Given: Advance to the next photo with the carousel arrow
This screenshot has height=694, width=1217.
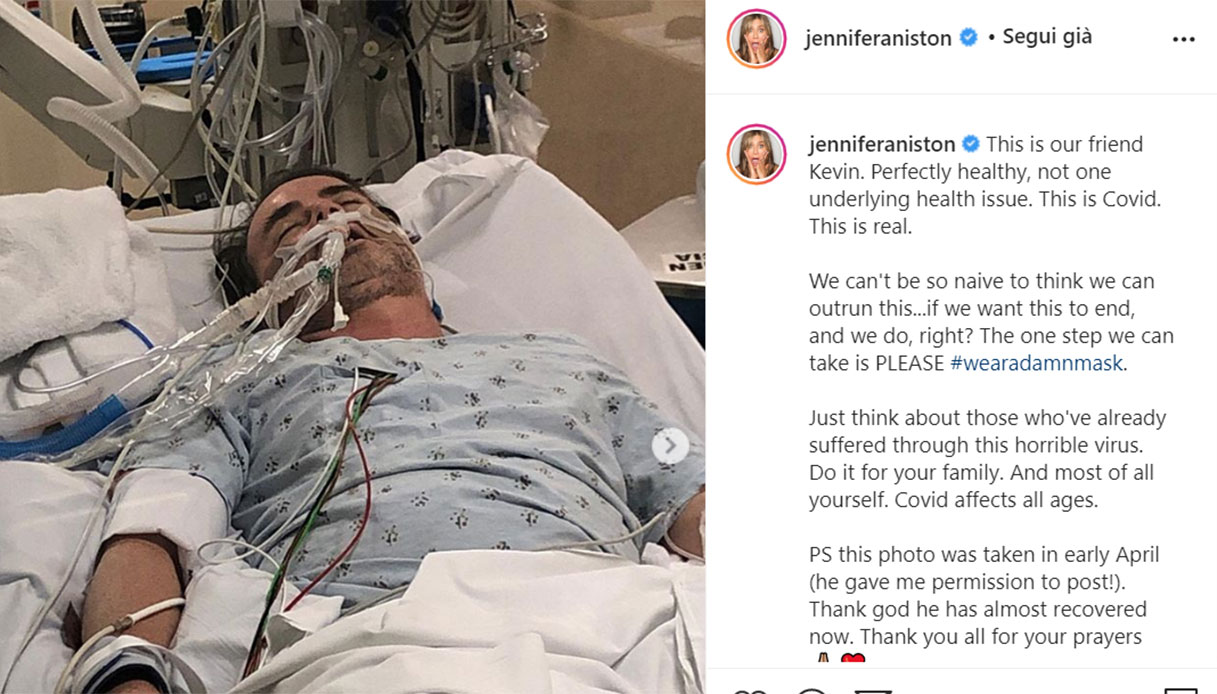Looking at the screenshot, I should pos(670,446).
